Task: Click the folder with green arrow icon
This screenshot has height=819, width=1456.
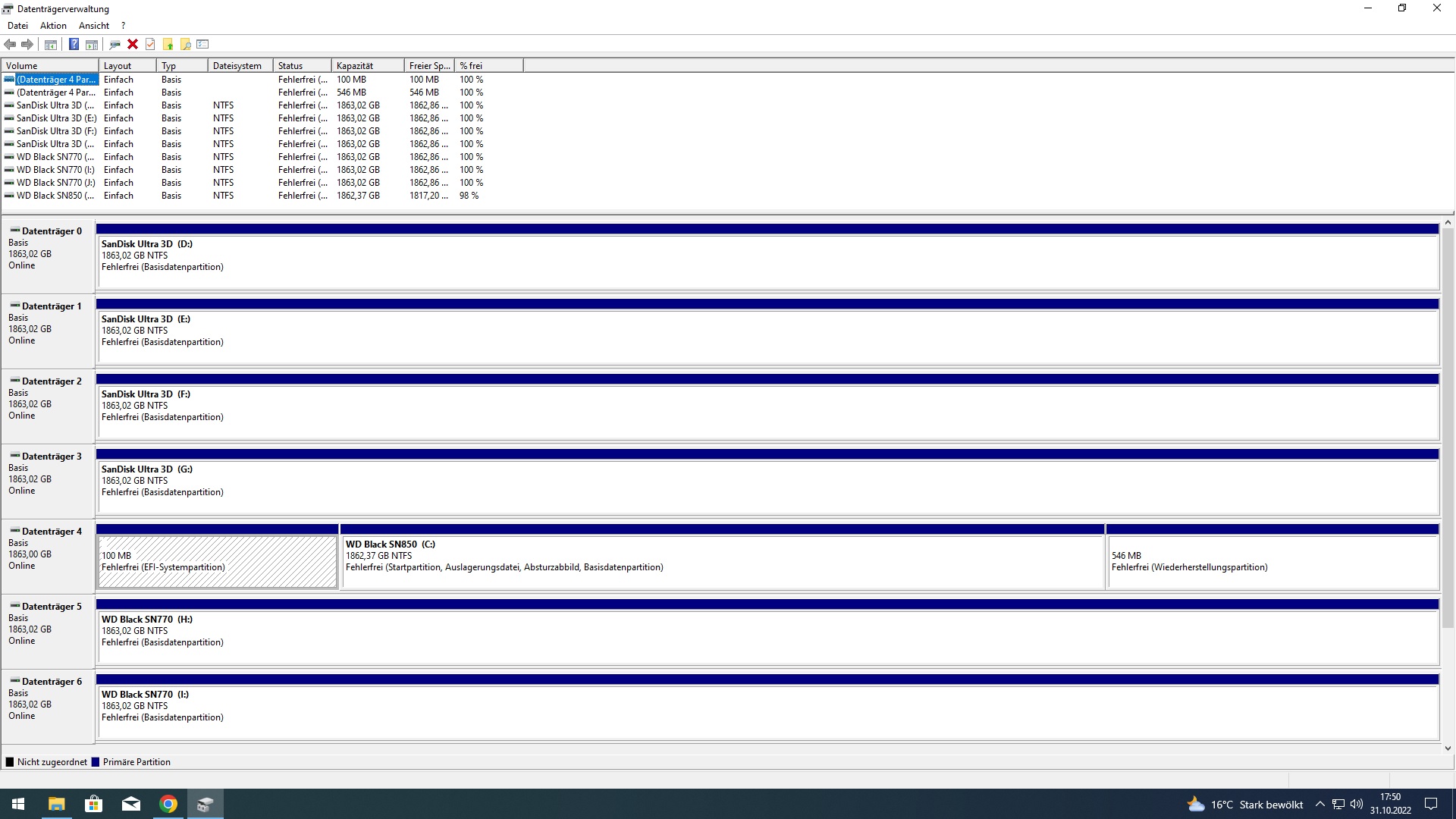Action: pyautogui.click(x=168, y=44)
